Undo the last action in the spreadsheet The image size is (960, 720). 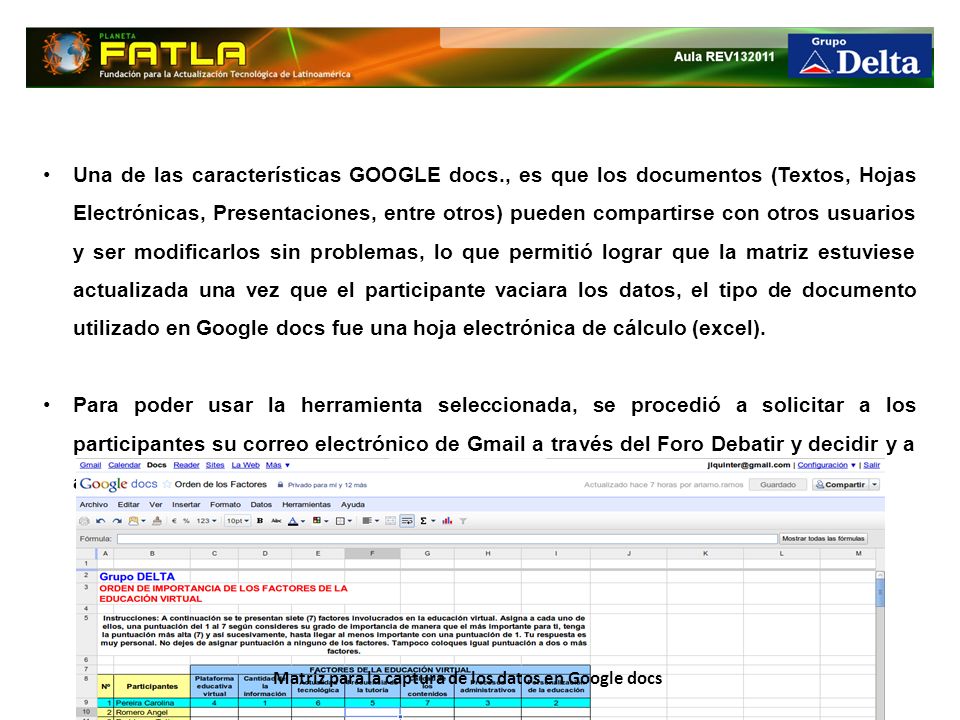click(x=100, y=521)
